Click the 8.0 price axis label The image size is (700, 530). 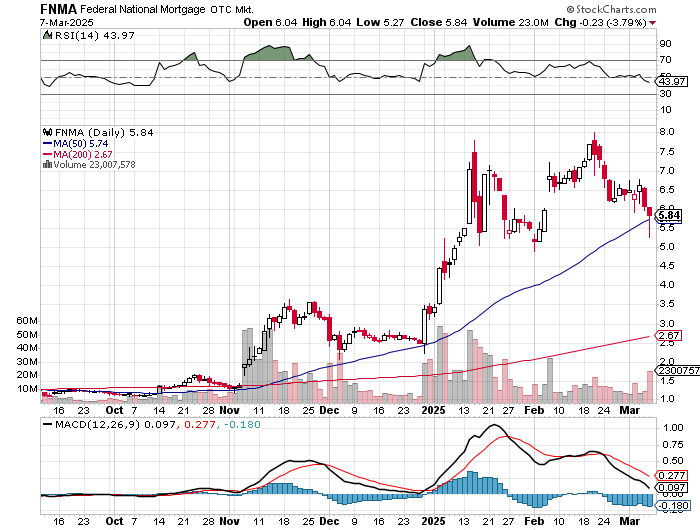pos(667,132)
